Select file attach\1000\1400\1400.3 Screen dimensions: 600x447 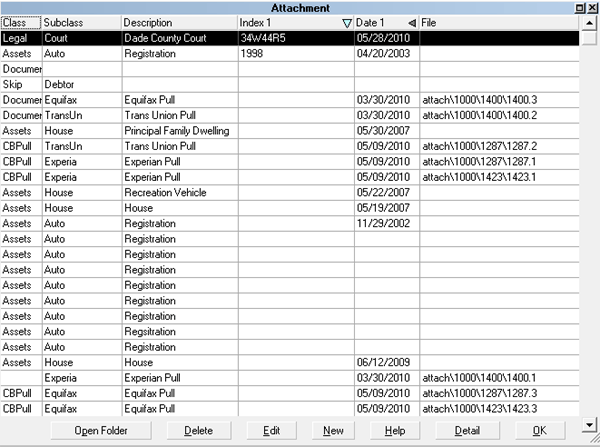[499, 100]
